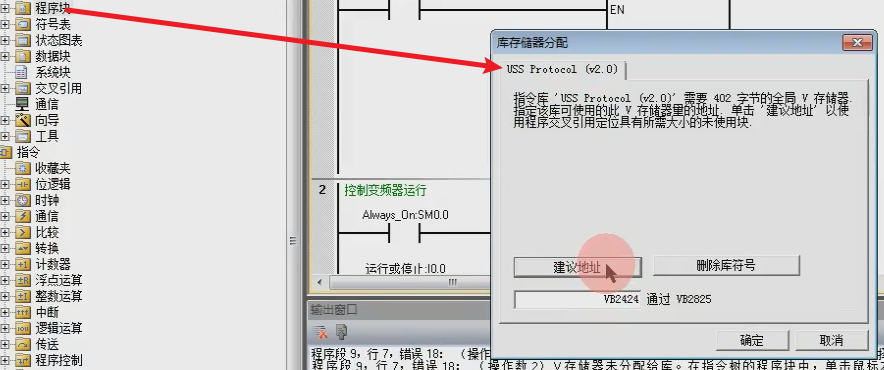Select the 收藏夹 favorites icon
884x370 pixels.
point(23,168)
